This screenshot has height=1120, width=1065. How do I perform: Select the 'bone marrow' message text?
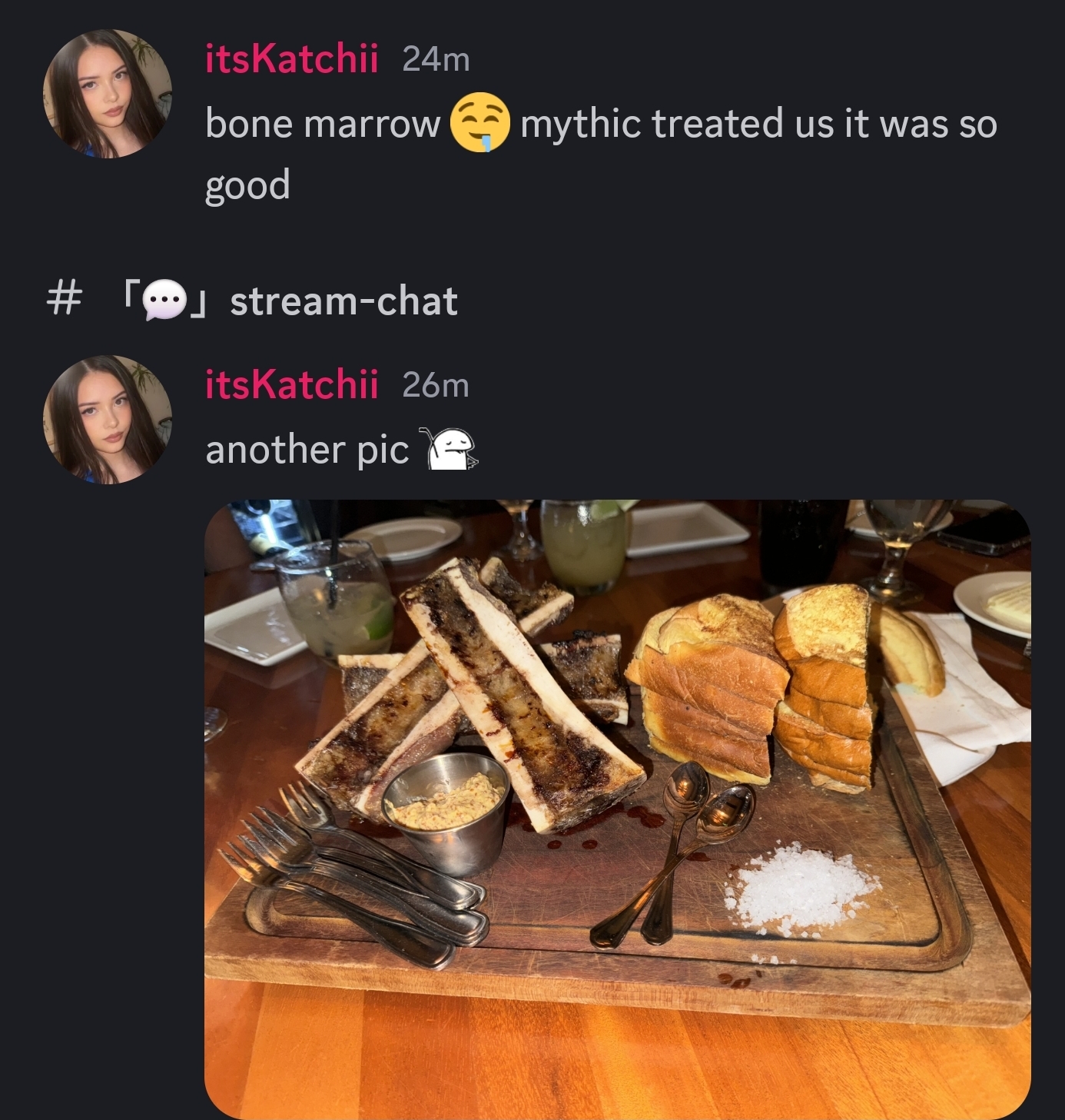click(323, 124)
